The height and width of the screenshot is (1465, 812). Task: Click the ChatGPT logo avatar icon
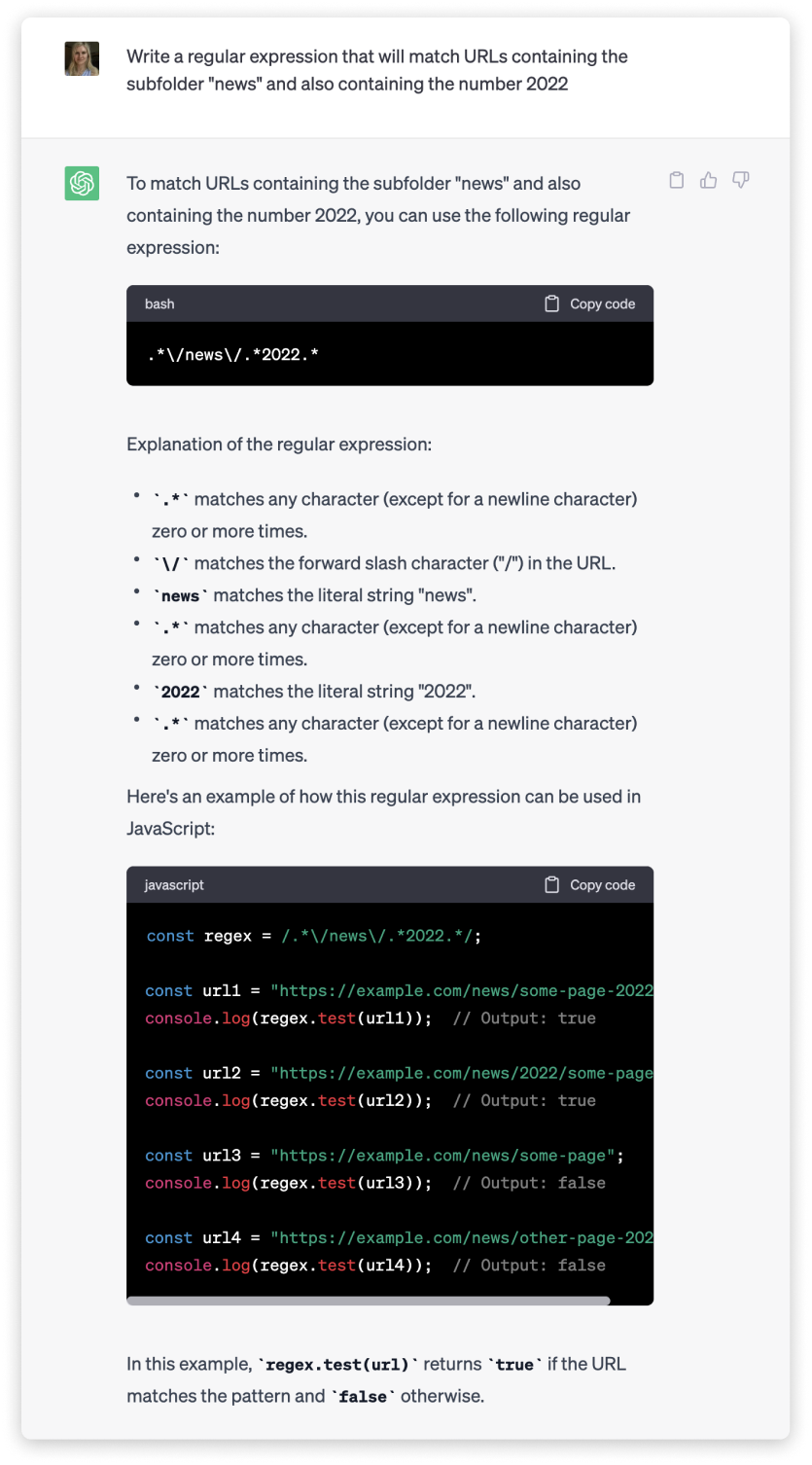coord(82,183)
